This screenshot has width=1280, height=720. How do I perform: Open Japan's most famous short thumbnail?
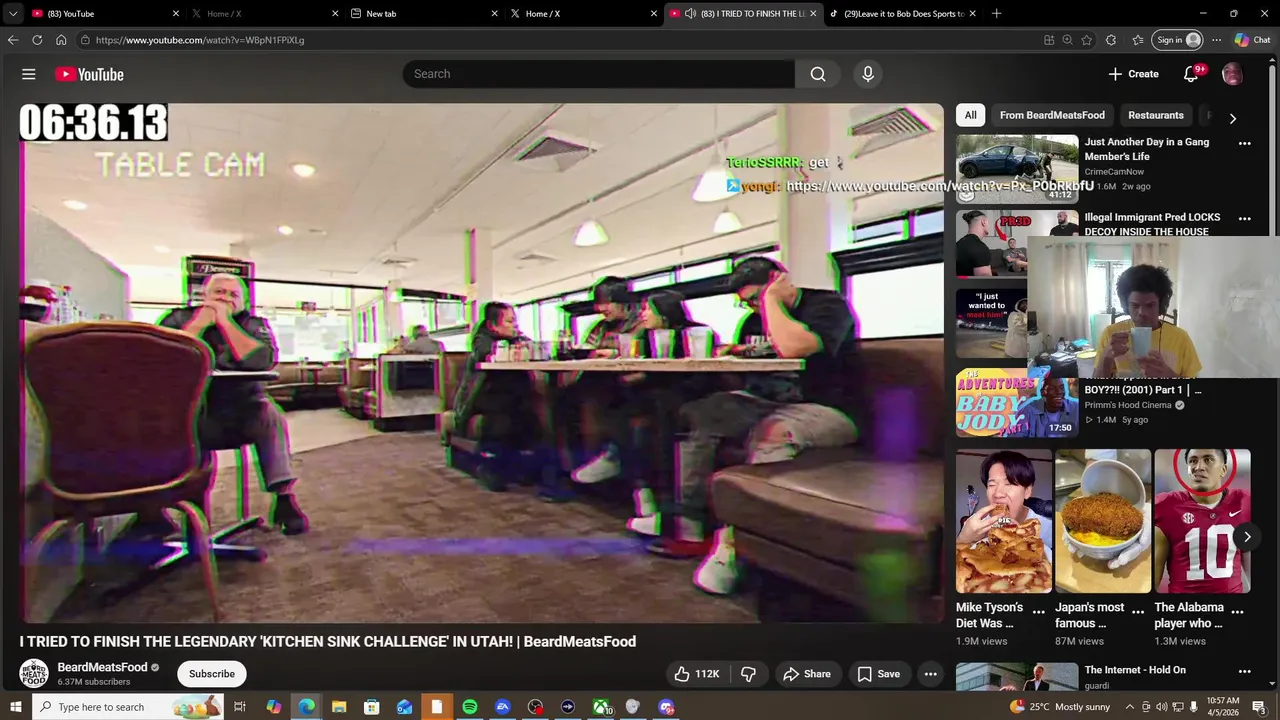click(x=1103, y=521)
